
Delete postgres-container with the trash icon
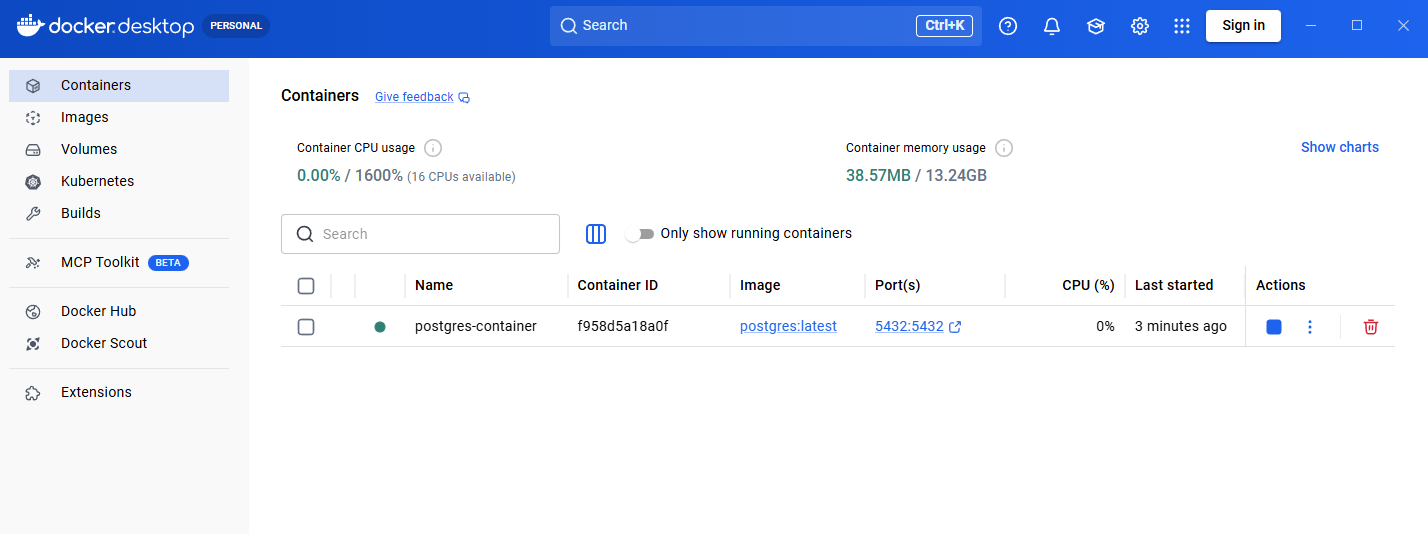click(1371, 327)
